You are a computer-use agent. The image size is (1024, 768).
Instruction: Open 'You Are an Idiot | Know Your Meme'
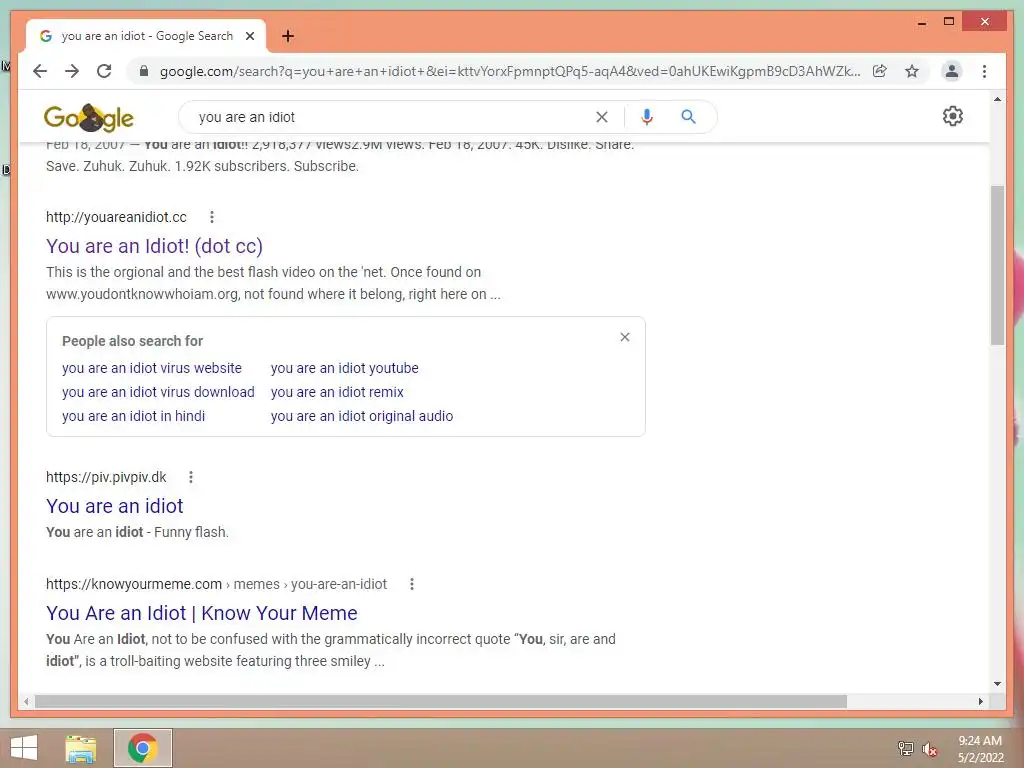click(x=202, y=613)
